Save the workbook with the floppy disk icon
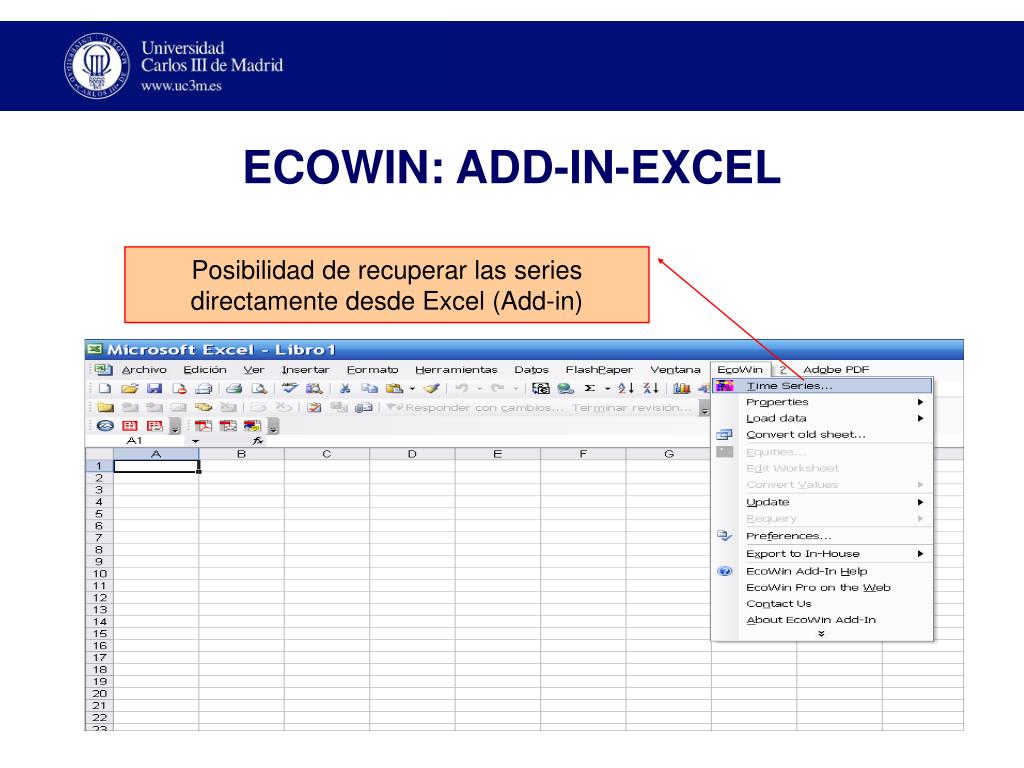The width and height of the screenshot is (1024, 768). [154, 389]
